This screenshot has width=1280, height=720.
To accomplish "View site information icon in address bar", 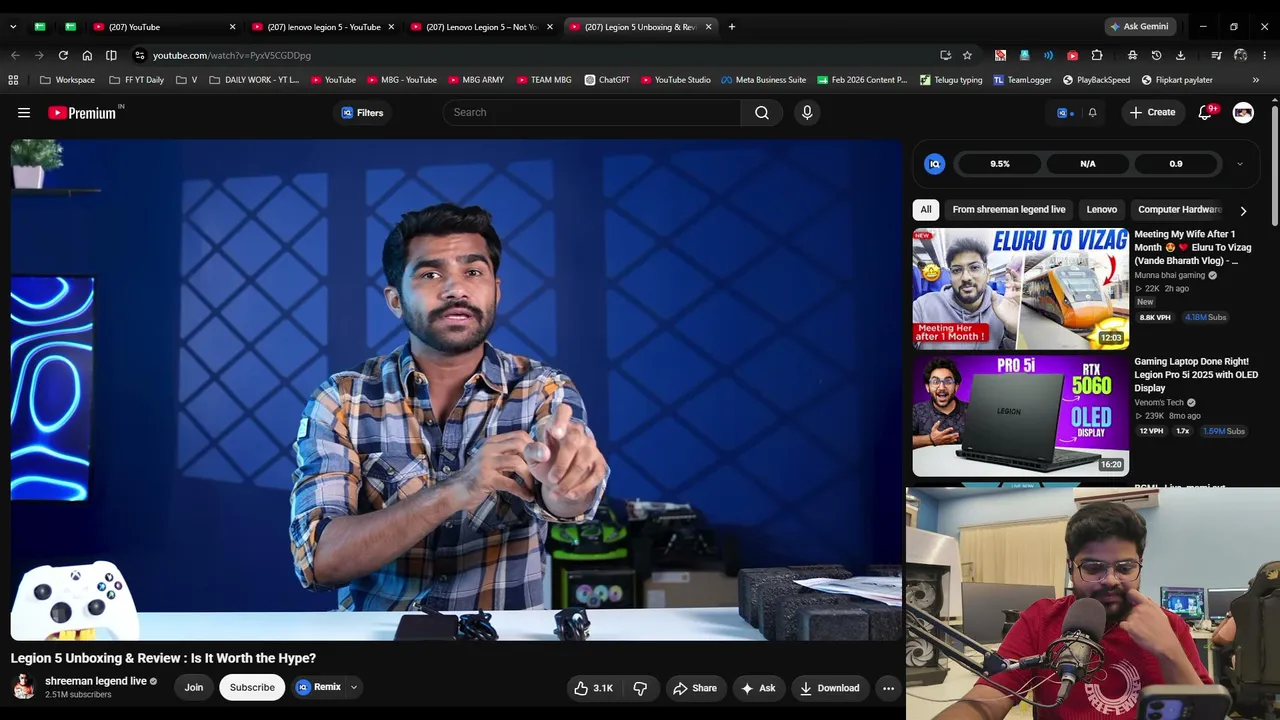I will coord(140,55).
